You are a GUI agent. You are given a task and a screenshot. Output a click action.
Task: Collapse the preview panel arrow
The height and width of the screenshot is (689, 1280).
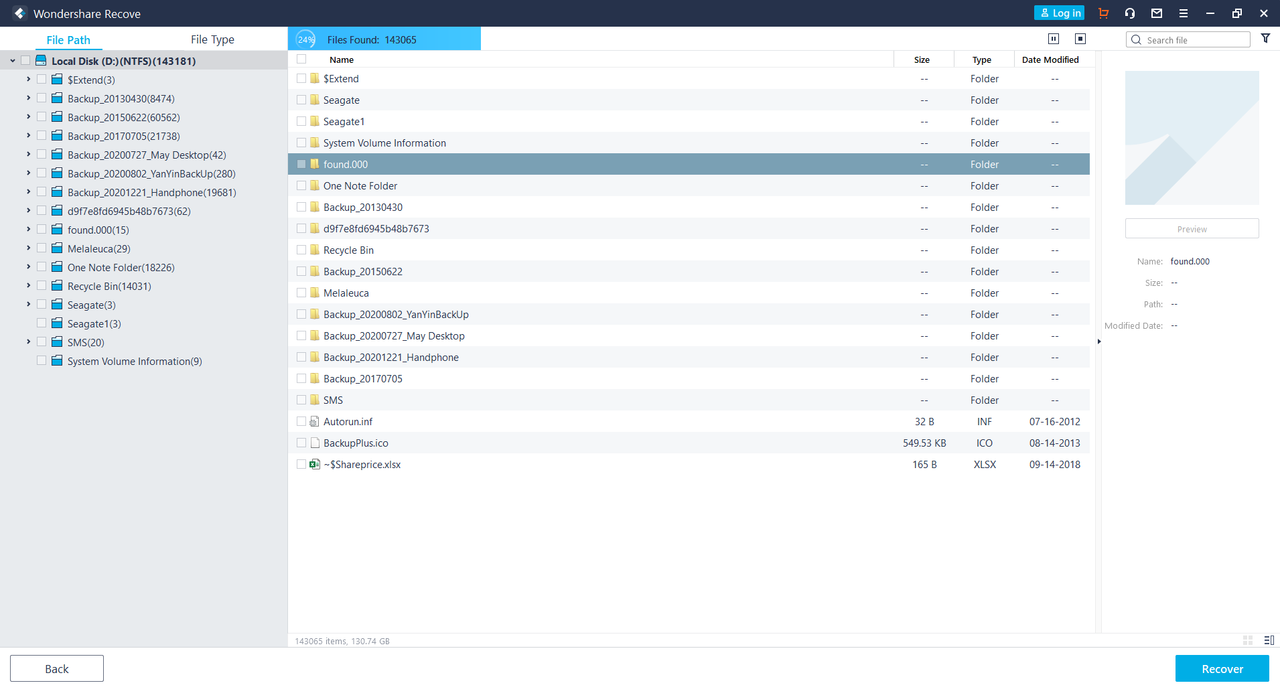1098,341
